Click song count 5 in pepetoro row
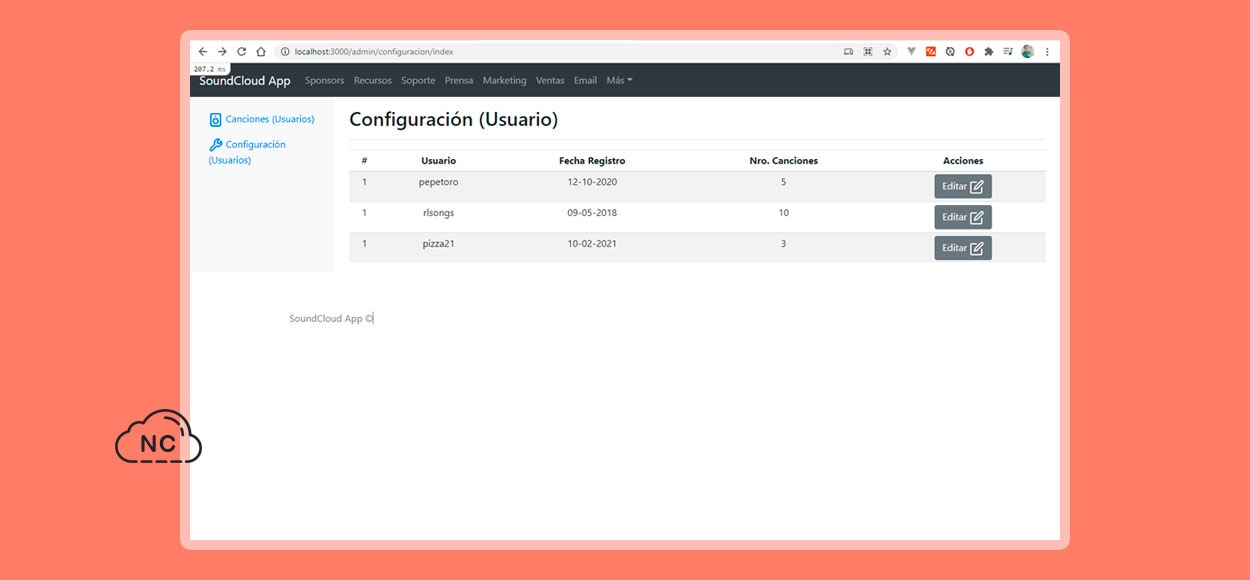 tap(784, 182)
